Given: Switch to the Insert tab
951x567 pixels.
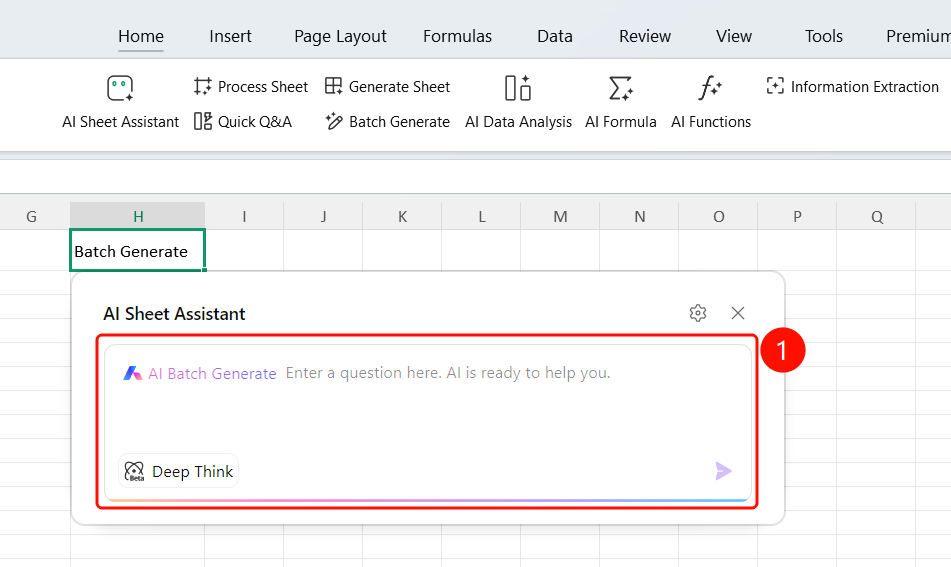Looking at the screenshot, I should click(230, 36).
